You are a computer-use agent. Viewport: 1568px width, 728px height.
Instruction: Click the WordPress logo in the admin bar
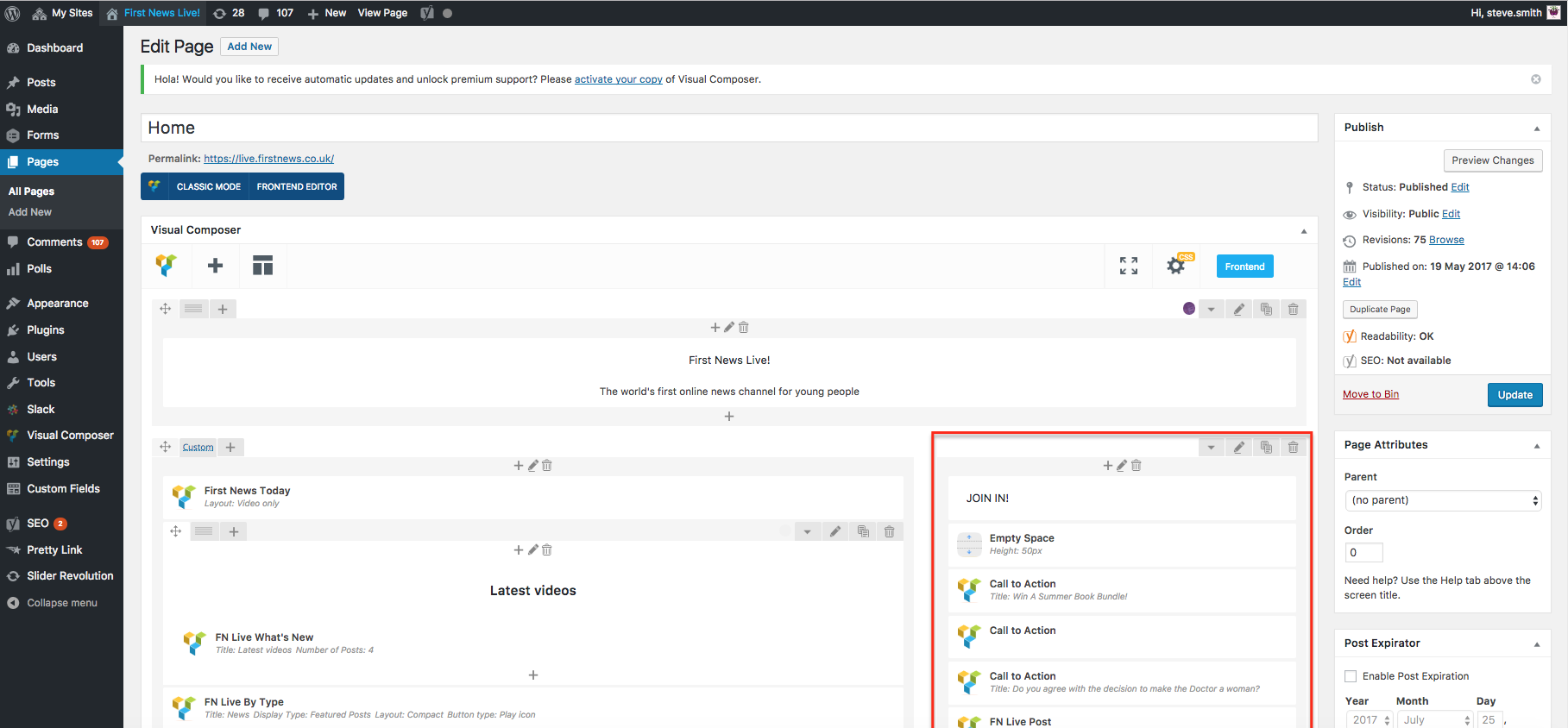(13, 13)
